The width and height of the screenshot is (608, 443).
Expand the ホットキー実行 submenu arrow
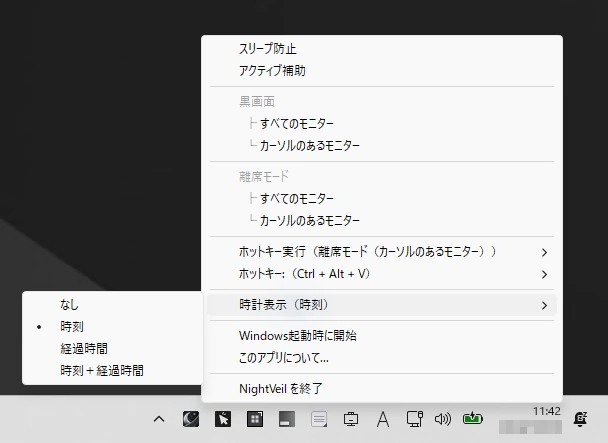544,253
